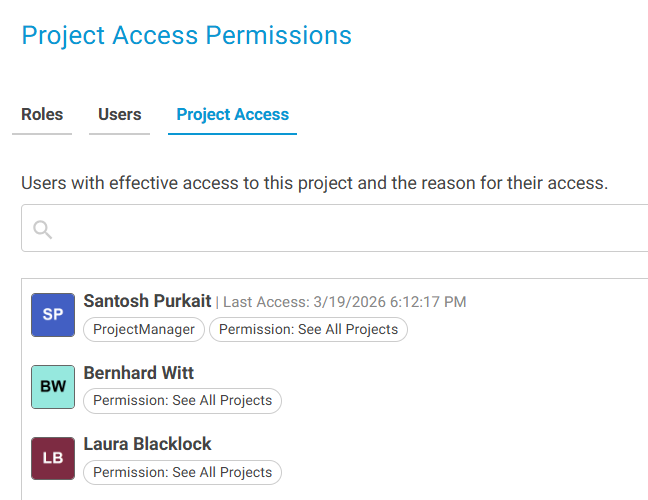Click the BW avatar for Bernhard Witt
This screenshot has height=500, width=648.
point(53,387)
